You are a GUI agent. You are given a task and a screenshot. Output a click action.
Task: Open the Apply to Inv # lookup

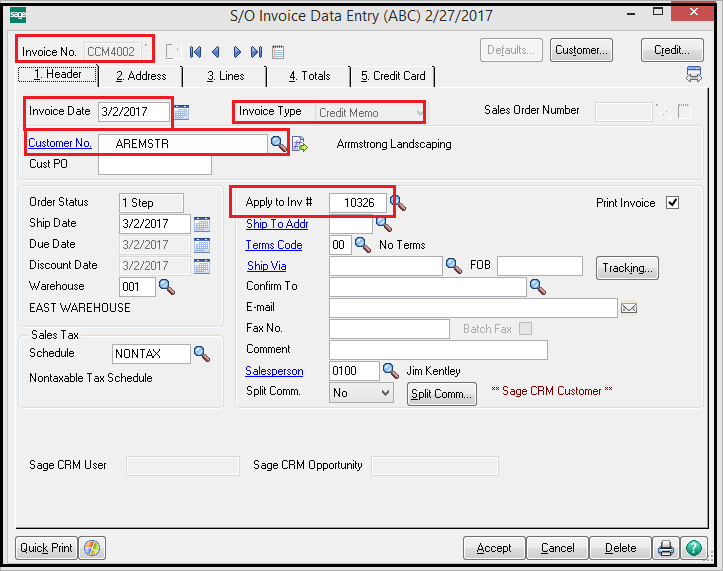(x=398, y=202)
